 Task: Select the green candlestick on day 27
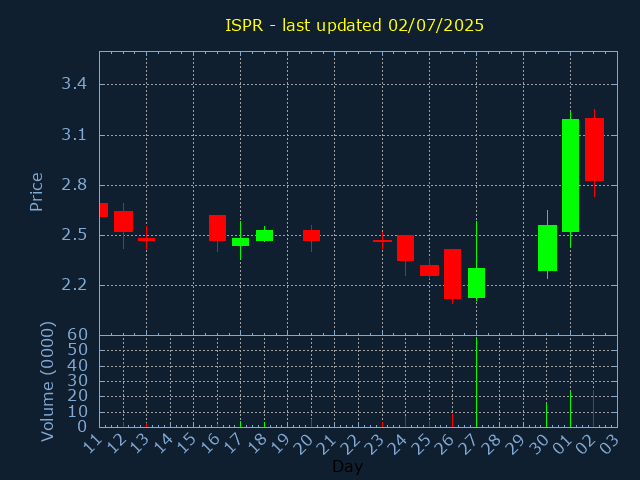coord(476,283)
